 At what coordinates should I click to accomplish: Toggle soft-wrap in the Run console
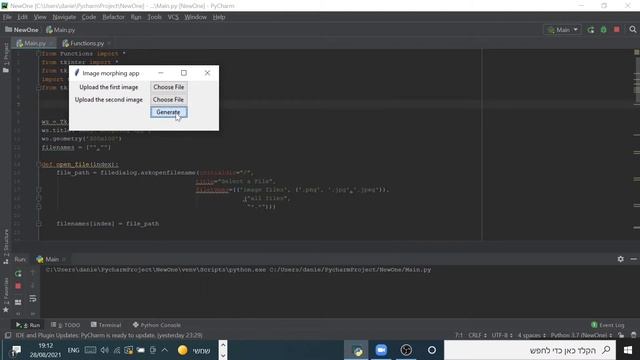pyautogui.click(x=33, y=299)
